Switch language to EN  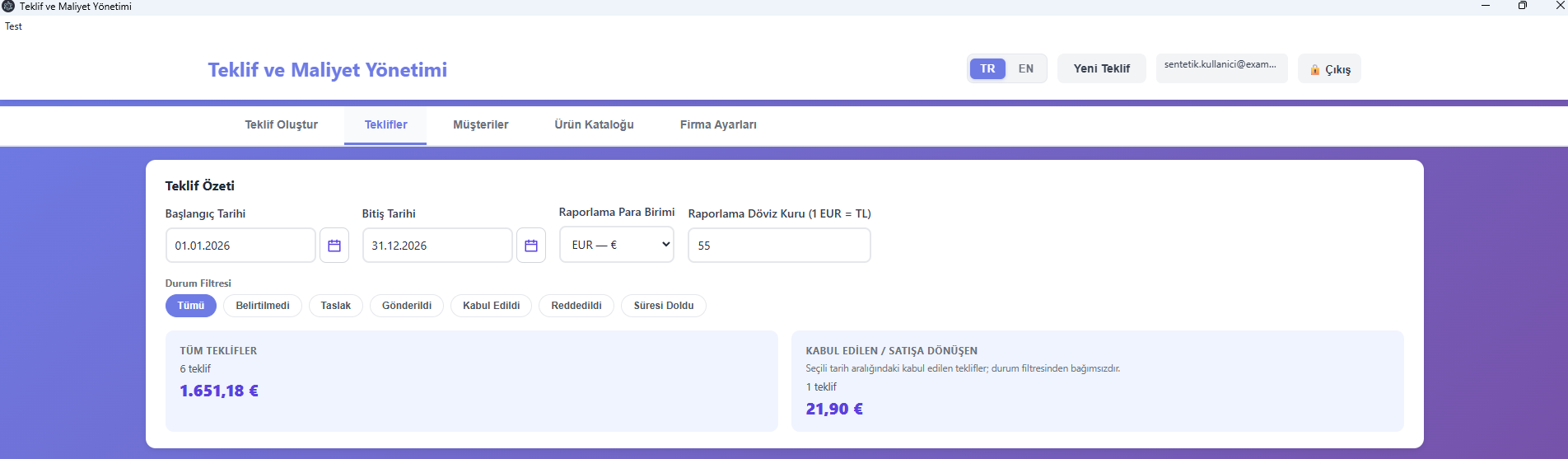1025,68
